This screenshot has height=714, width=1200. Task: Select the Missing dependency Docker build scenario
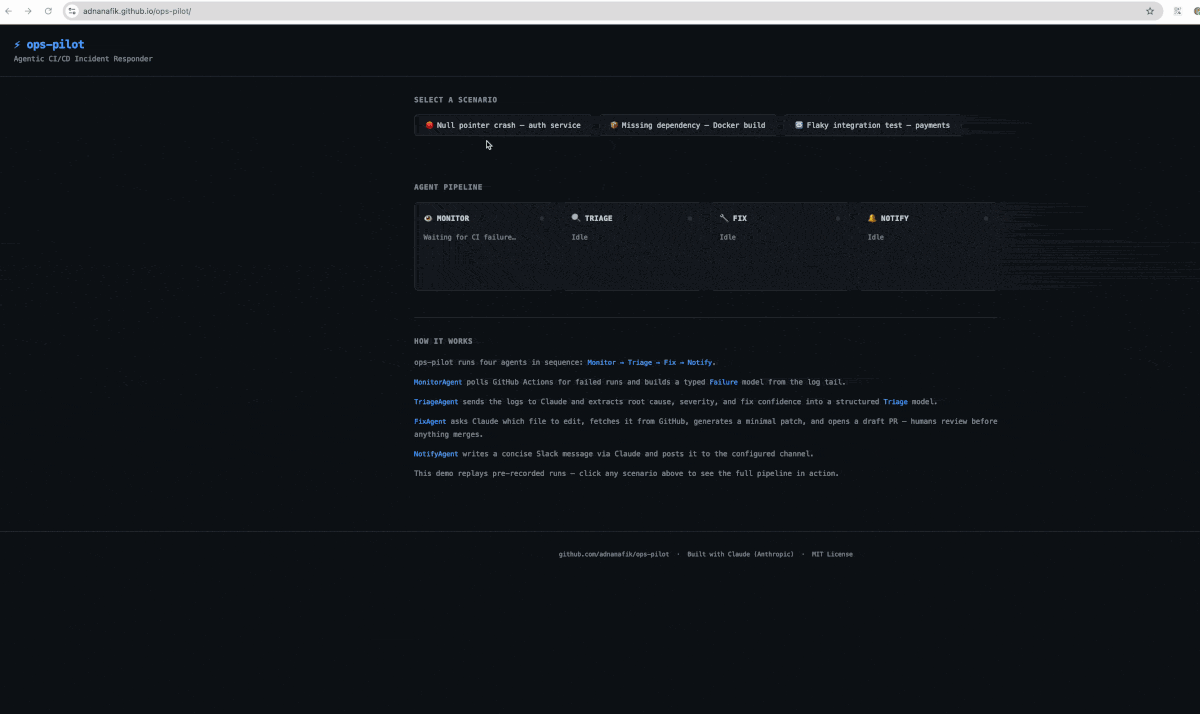pos(688,125)
